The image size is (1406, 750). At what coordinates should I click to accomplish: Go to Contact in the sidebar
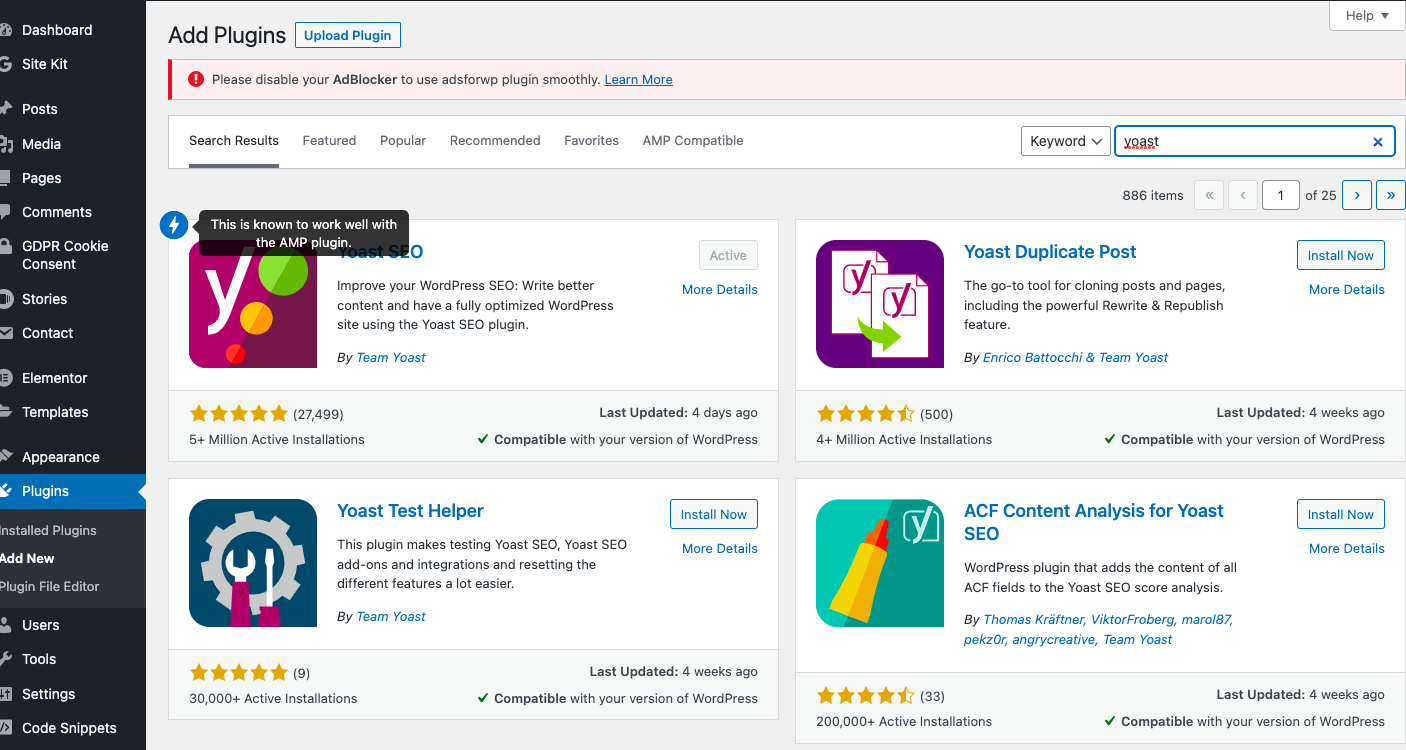[48, 333]
